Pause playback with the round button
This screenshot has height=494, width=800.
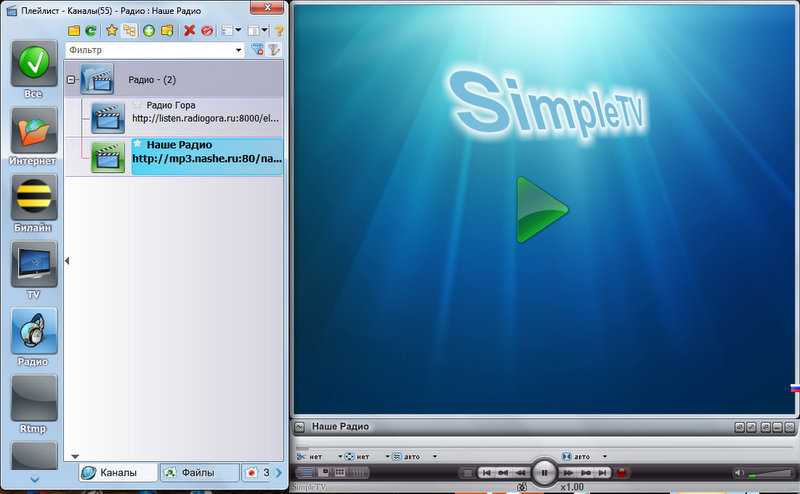tap(544, 473)
